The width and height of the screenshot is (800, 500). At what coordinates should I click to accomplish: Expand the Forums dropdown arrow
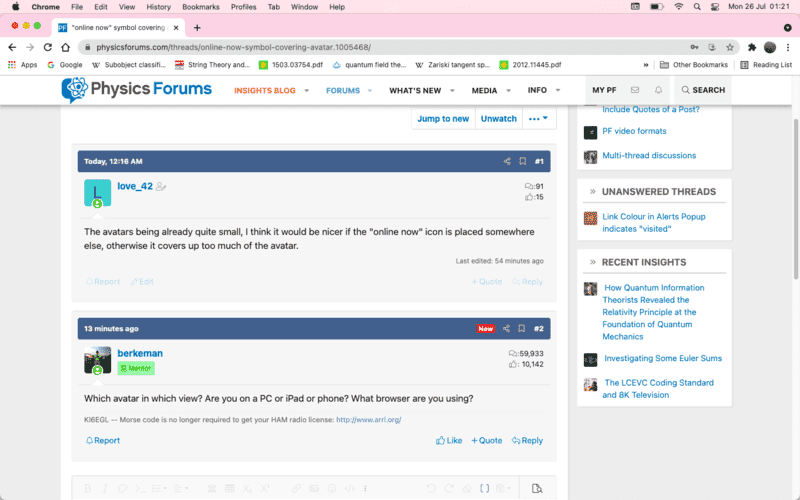point(370,90)
